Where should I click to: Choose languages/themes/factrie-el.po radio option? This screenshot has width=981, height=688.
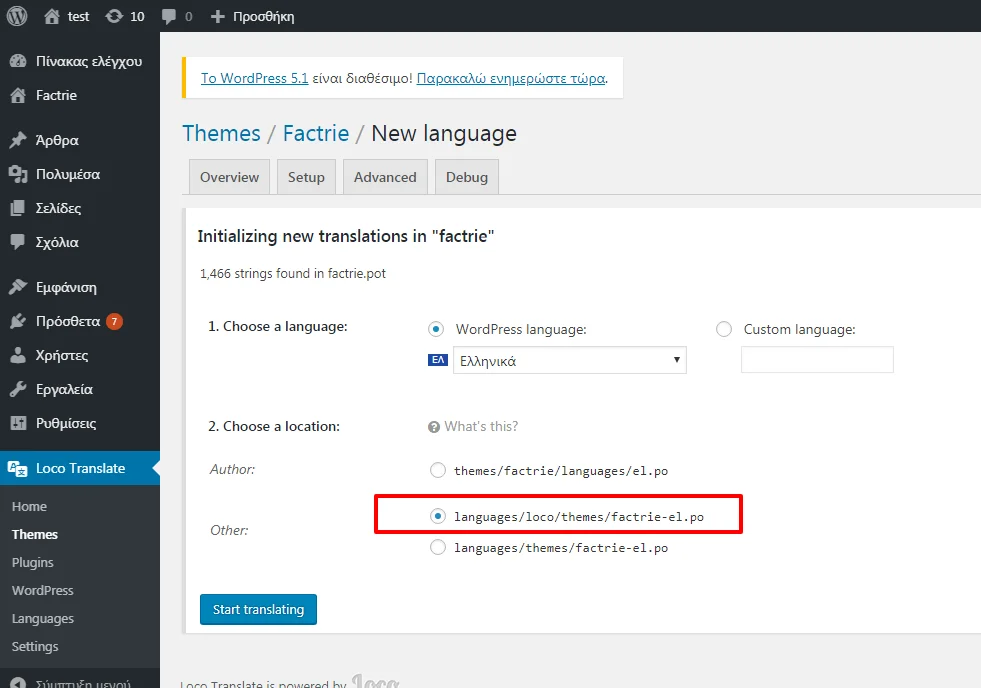[x=437, y=547]
